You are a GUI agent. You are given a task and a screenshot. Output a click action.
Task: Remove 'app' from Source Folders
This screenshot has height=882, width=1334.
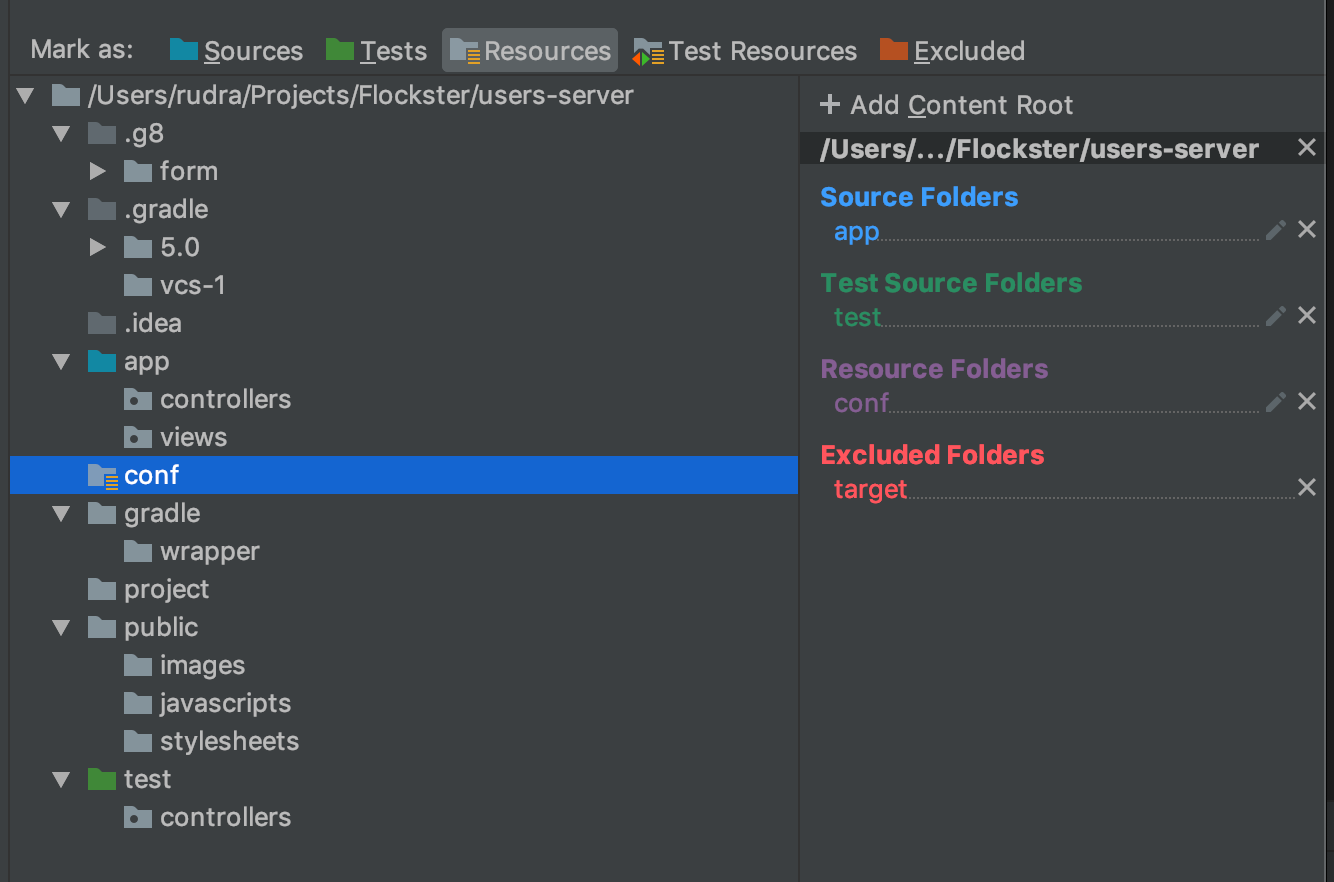coord(1307,229)
